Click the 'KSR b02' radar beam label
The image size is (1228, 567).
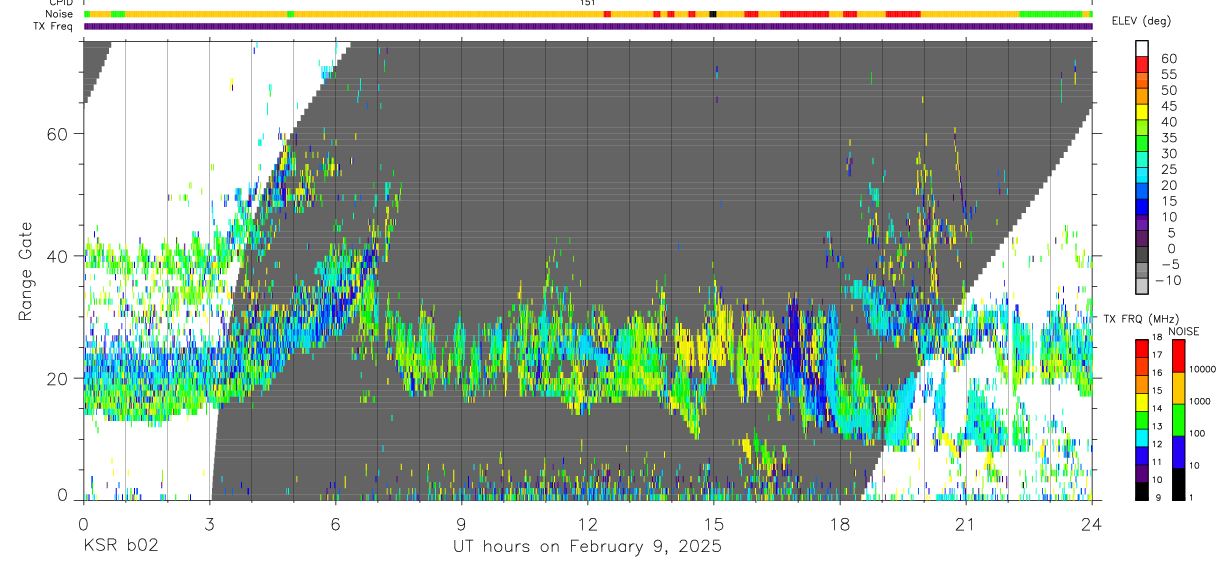[x=120, y=546]
